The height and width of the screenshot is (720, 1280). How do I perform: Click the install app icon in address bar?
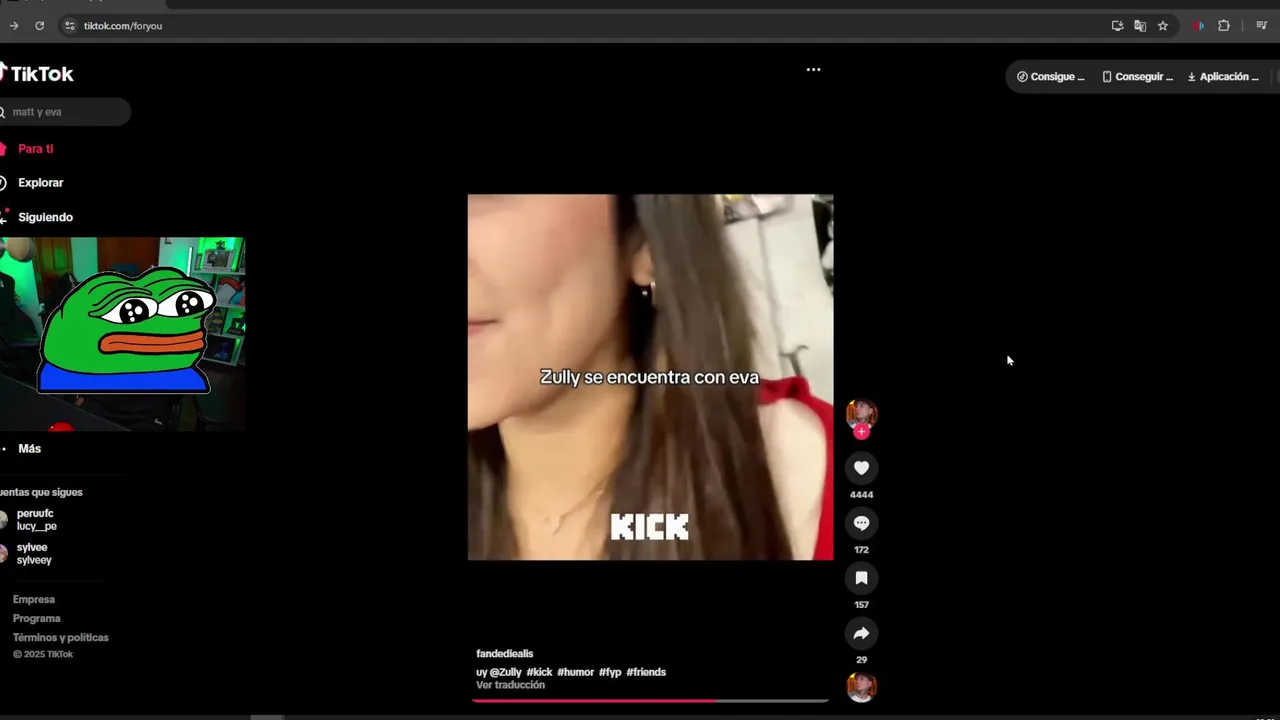[1117, 26]
